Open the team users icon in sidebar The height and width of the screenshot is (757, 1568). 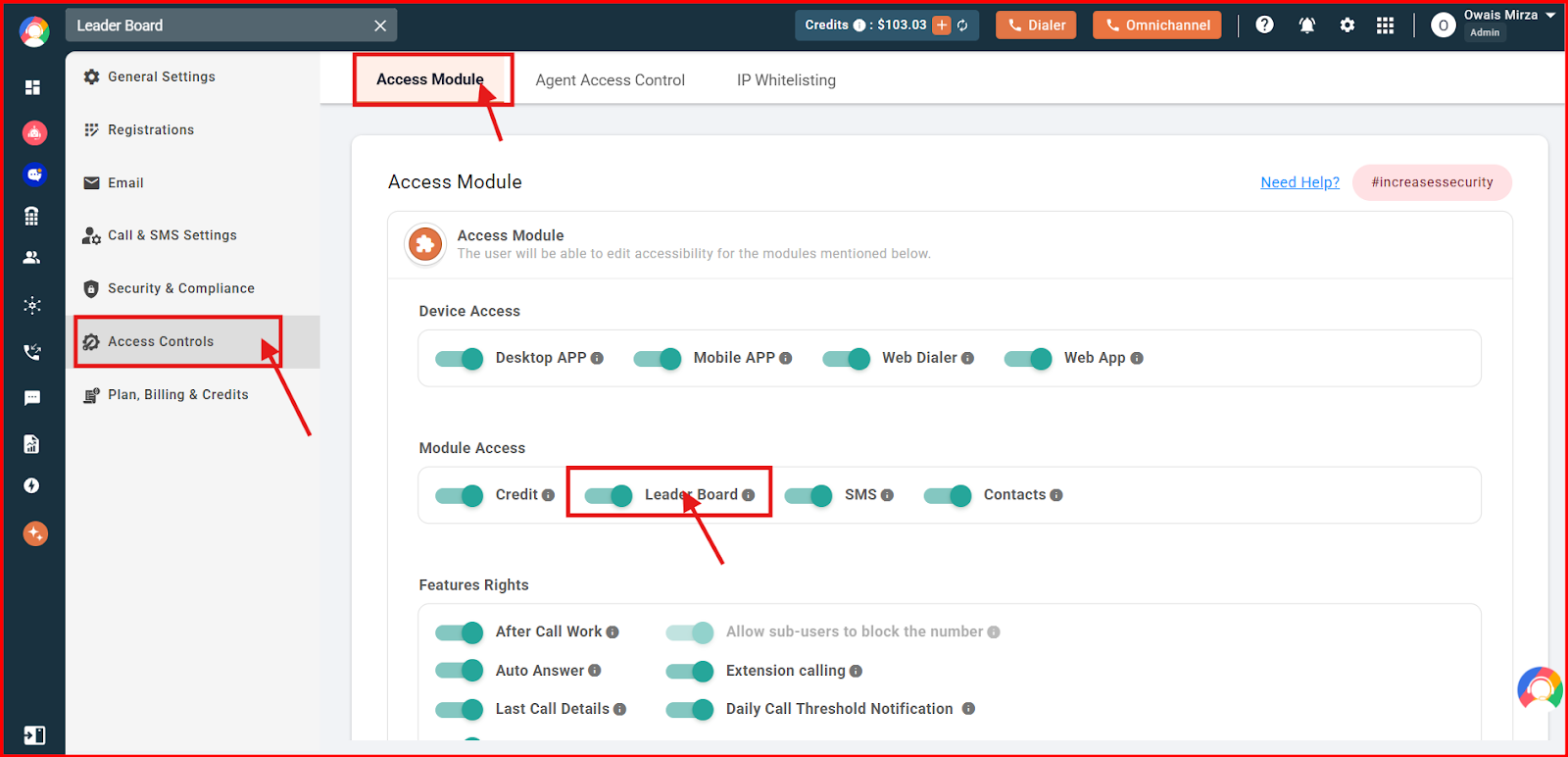coord(31,258)
